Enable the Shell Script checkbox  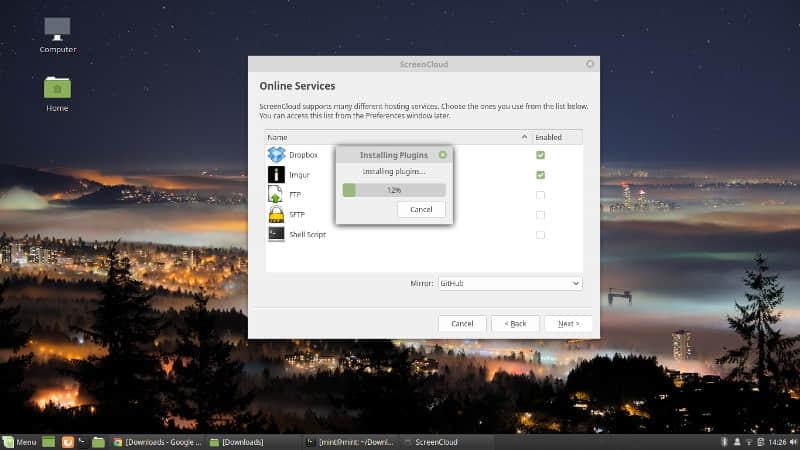point(540,235)
